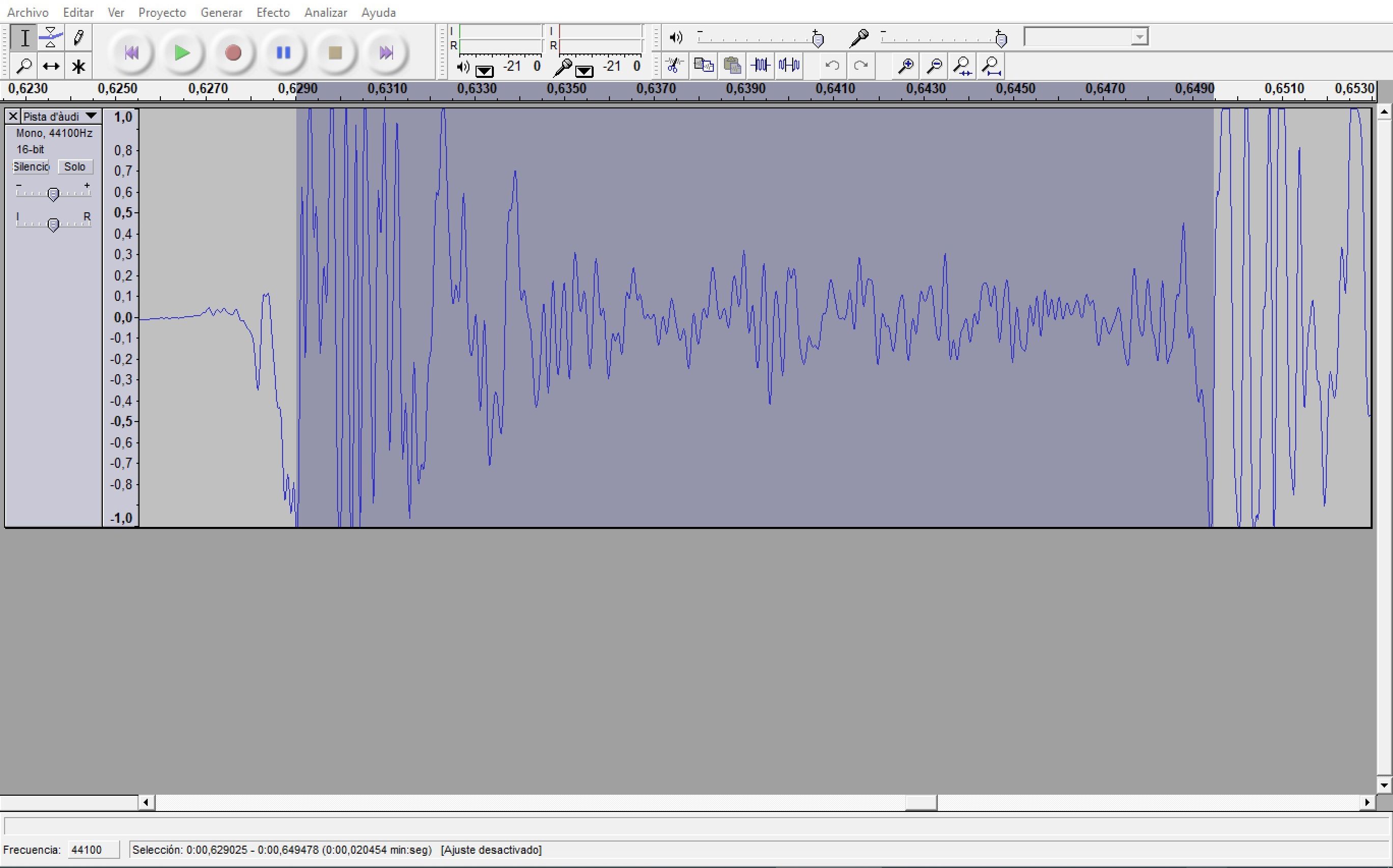Choose the Multi-tool asterisk icon
Image resolution: width=1393 pixels, height=868 pixels.
78,67
